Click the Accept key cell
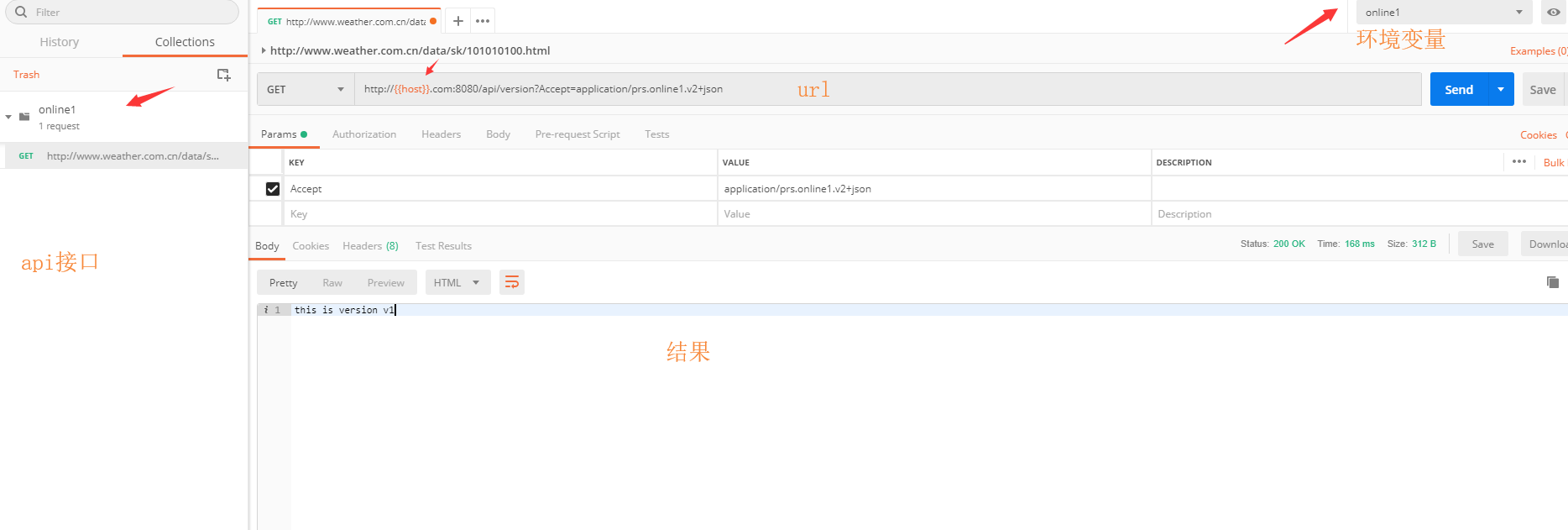 [500, 189]
